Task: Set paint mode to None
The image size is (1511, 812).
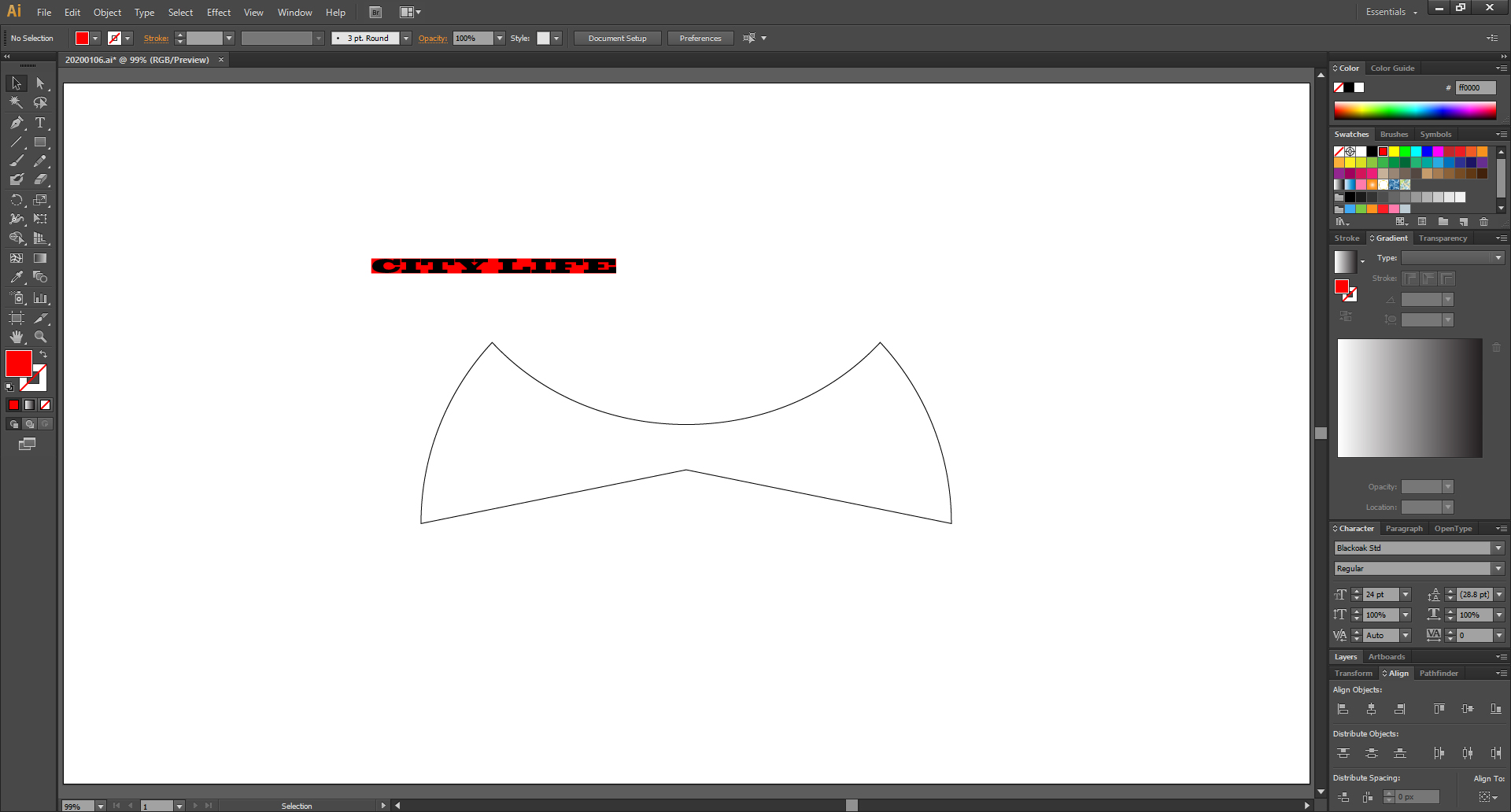Action: click(45, 404)
